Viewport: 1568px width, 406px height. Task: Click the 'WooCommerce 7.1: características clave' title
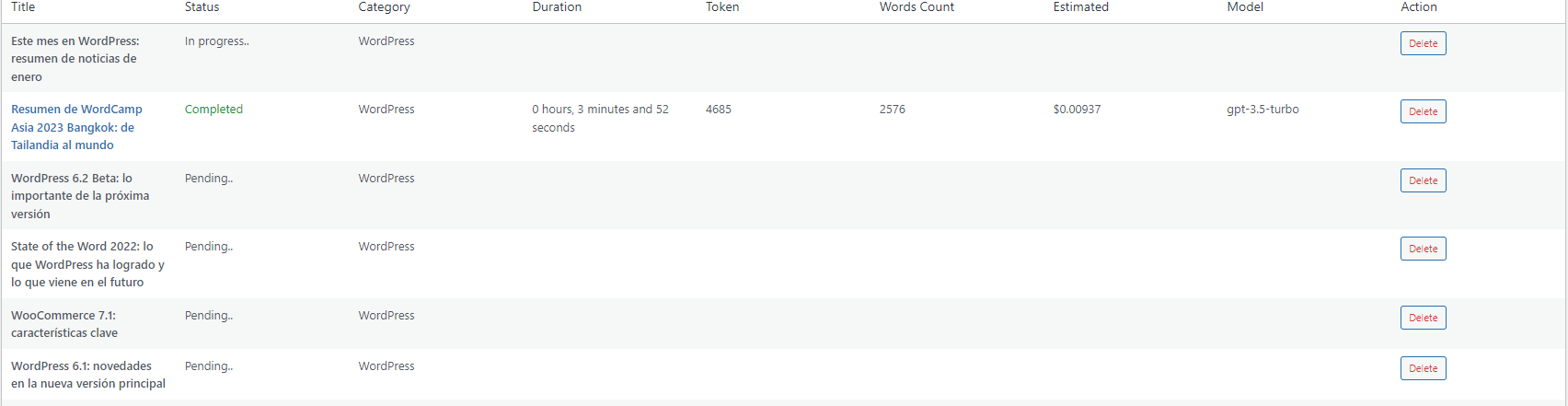click(x=64, y=324)
